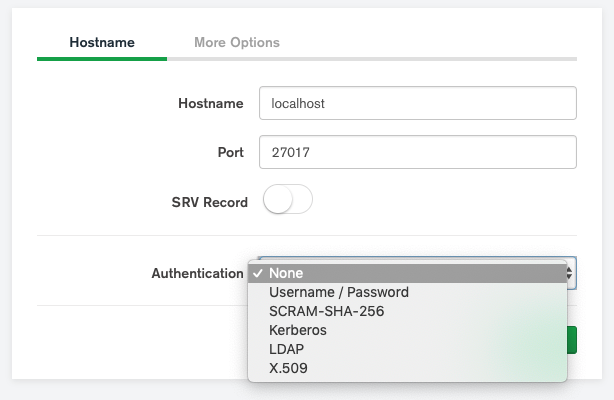Click the Port field label
The image size is (614, 400).
click(x=231, y=152)
